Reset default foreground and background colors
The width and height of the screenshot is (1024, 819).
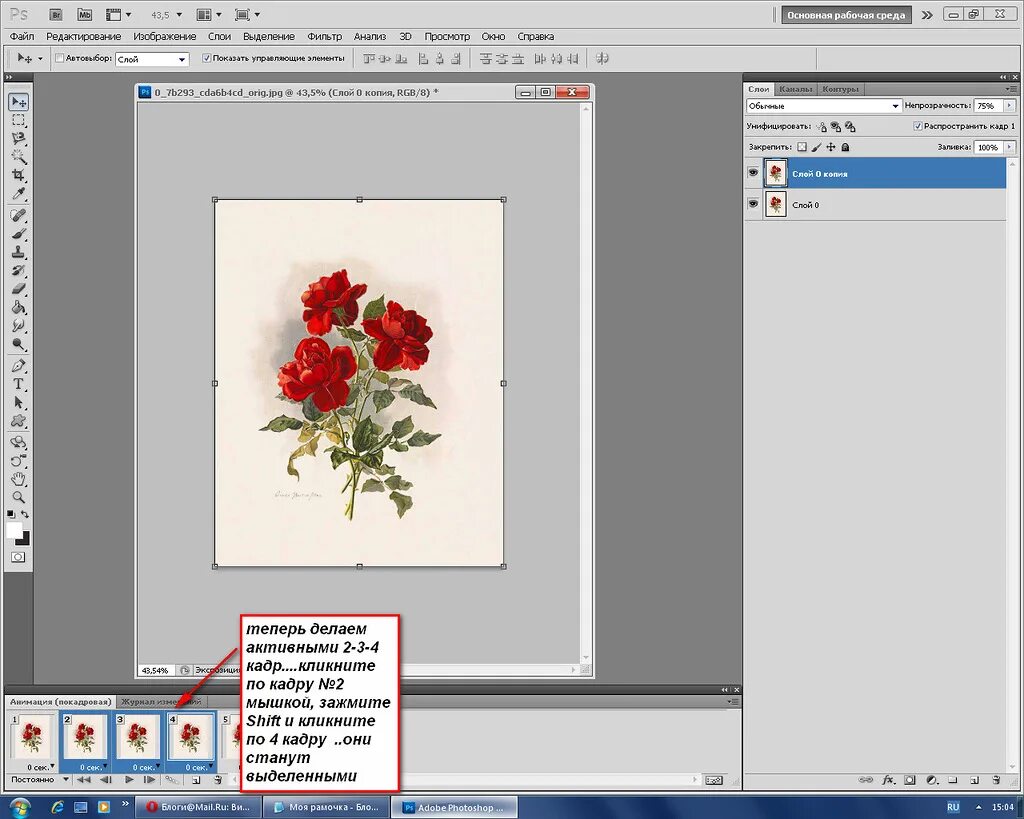tap(10, 515)
